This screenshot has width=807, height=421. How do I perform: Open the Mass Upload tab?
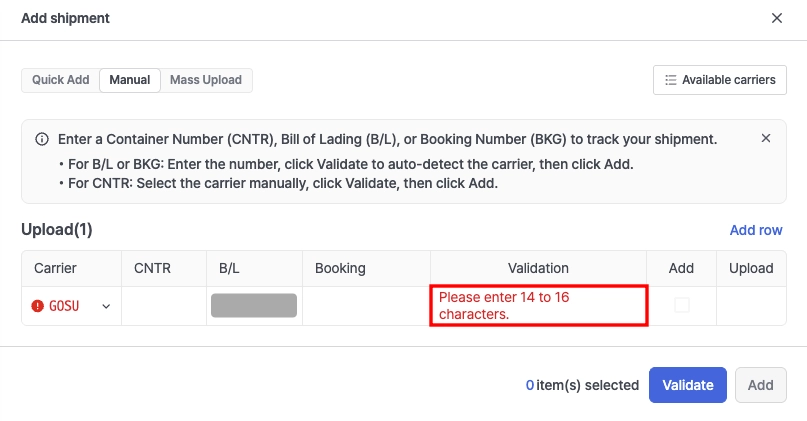pyautogui.click(x=207, y=80)
